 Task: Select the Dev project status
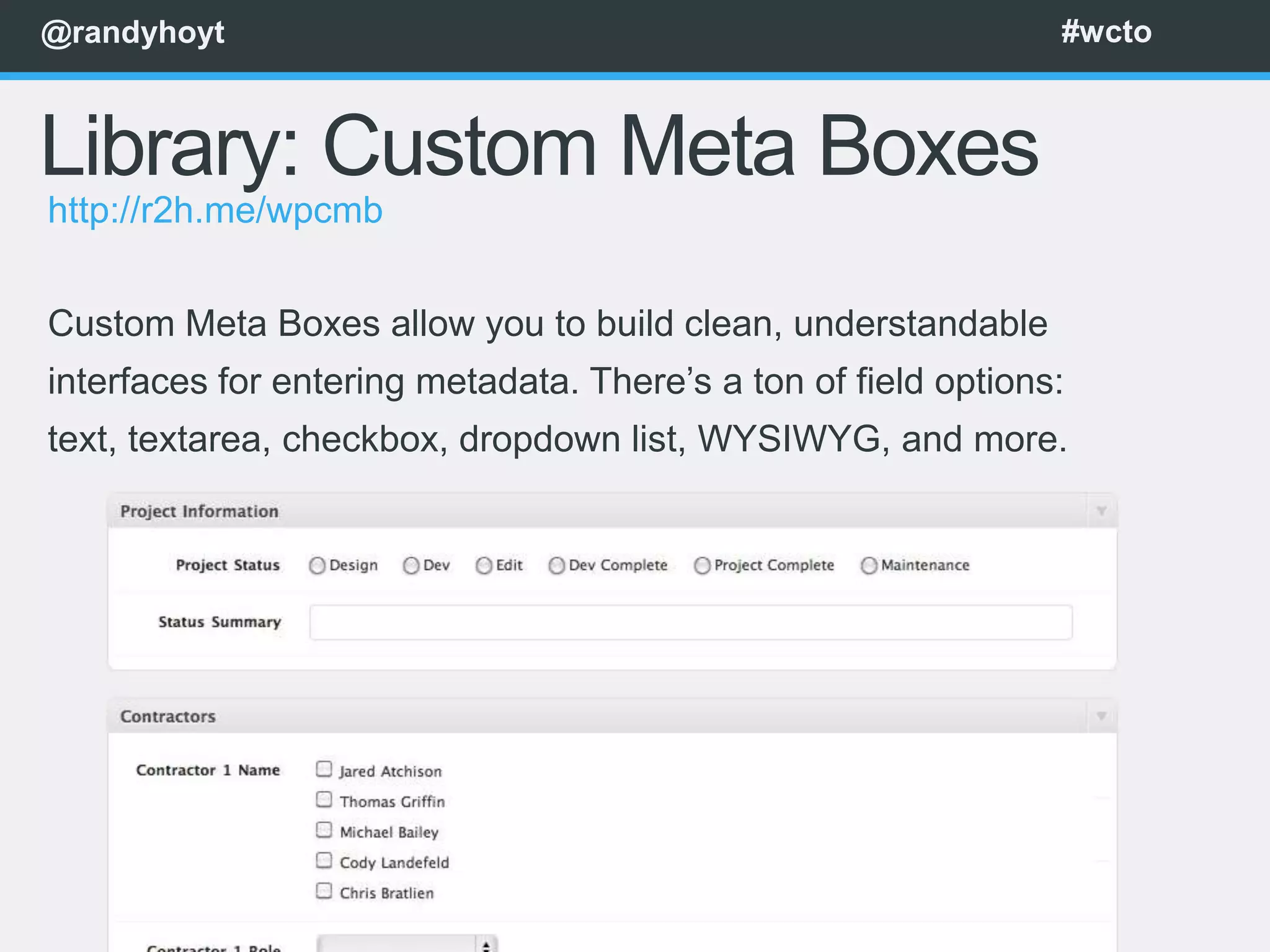pyautogui.click(x=411, y=565)
